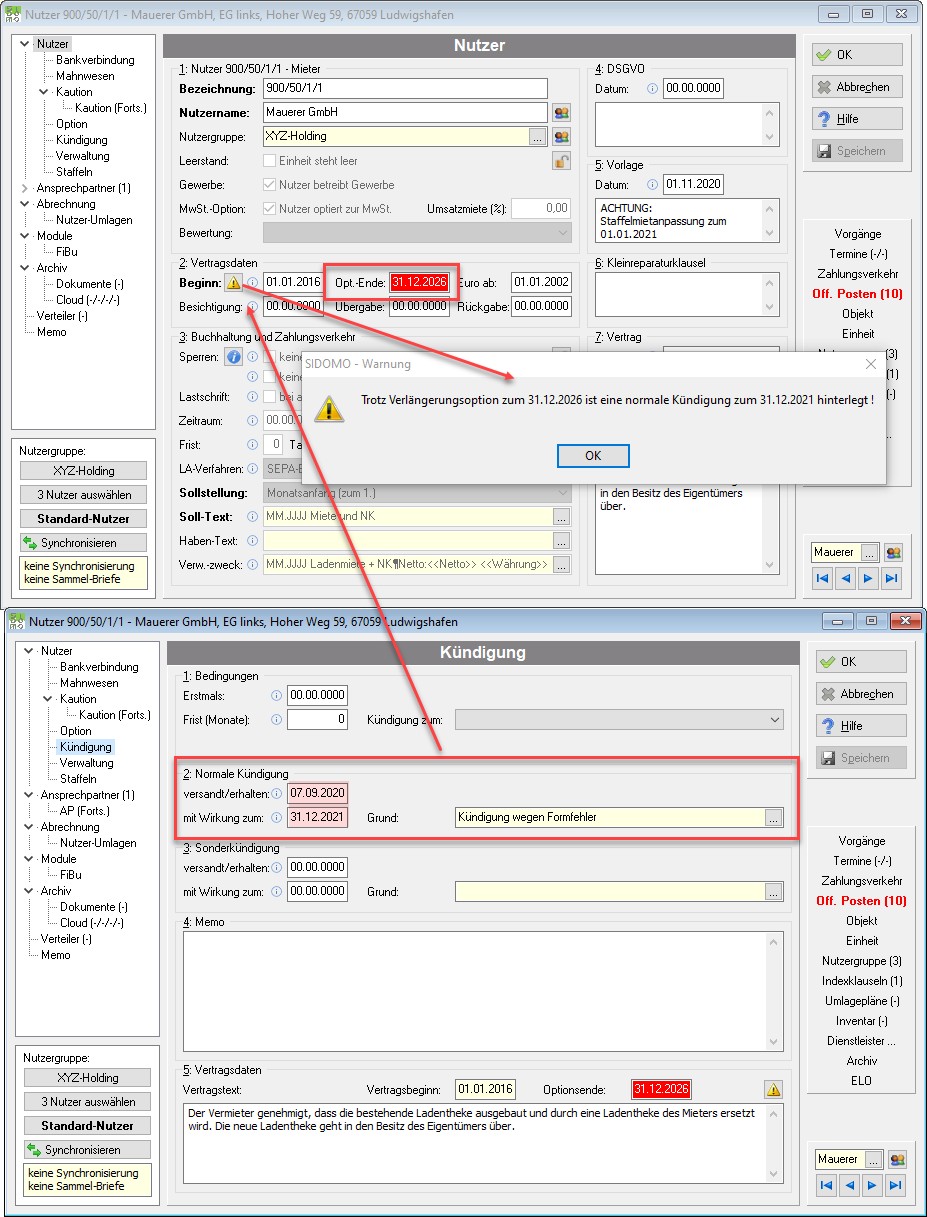The height and width of the screenshot is (1217, 927).
Task: Toggle the 'Einheit steht leer' checkbox
Action: coord(269,161)
